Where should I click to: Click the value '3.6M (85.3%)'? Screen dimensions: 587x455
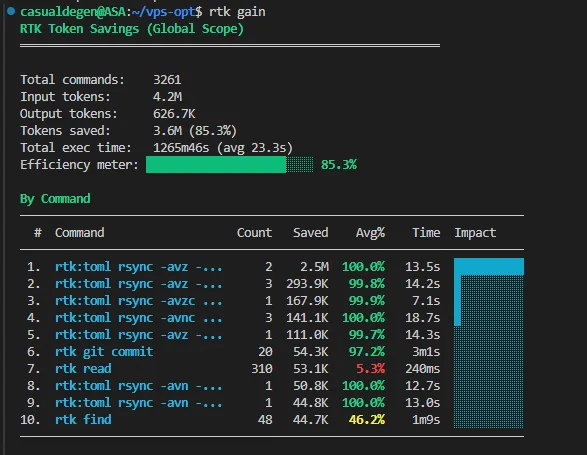[195, 131]
